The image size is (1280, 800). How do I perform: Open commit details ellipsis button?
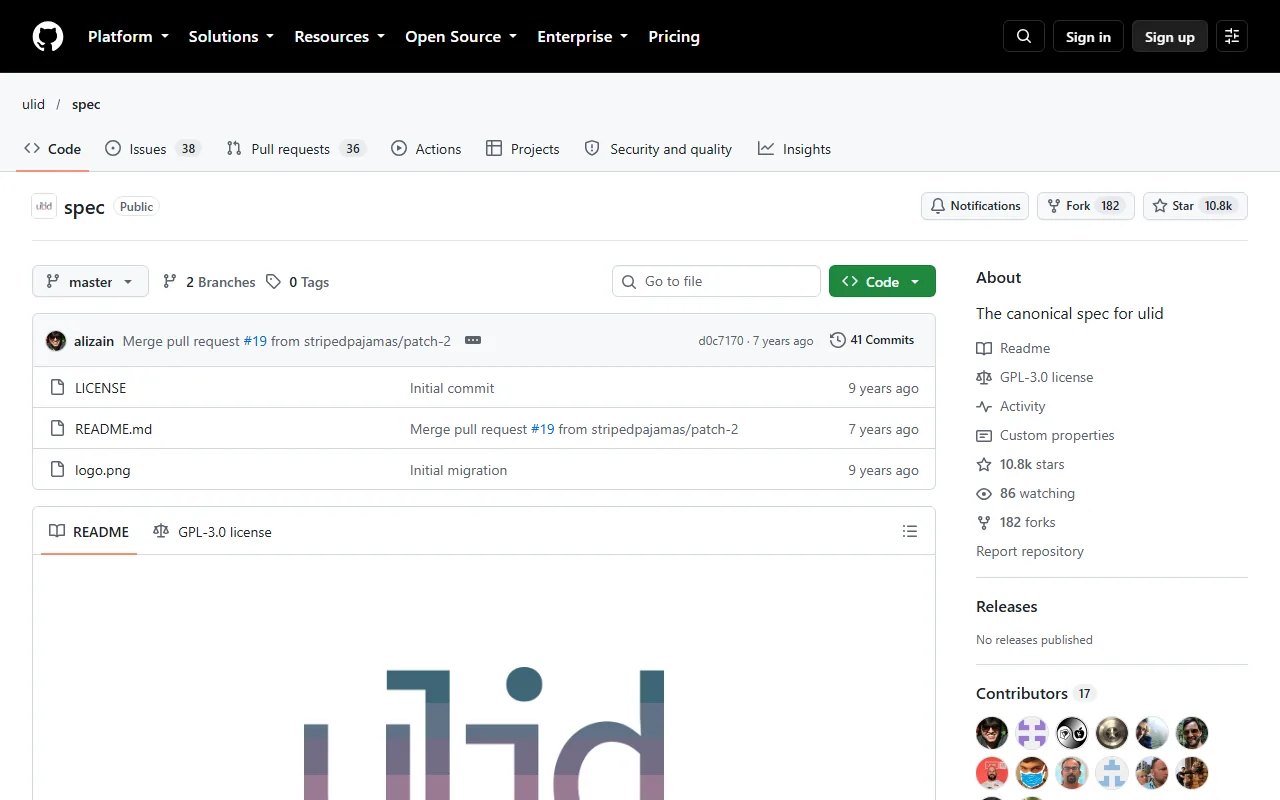(473, 340)
